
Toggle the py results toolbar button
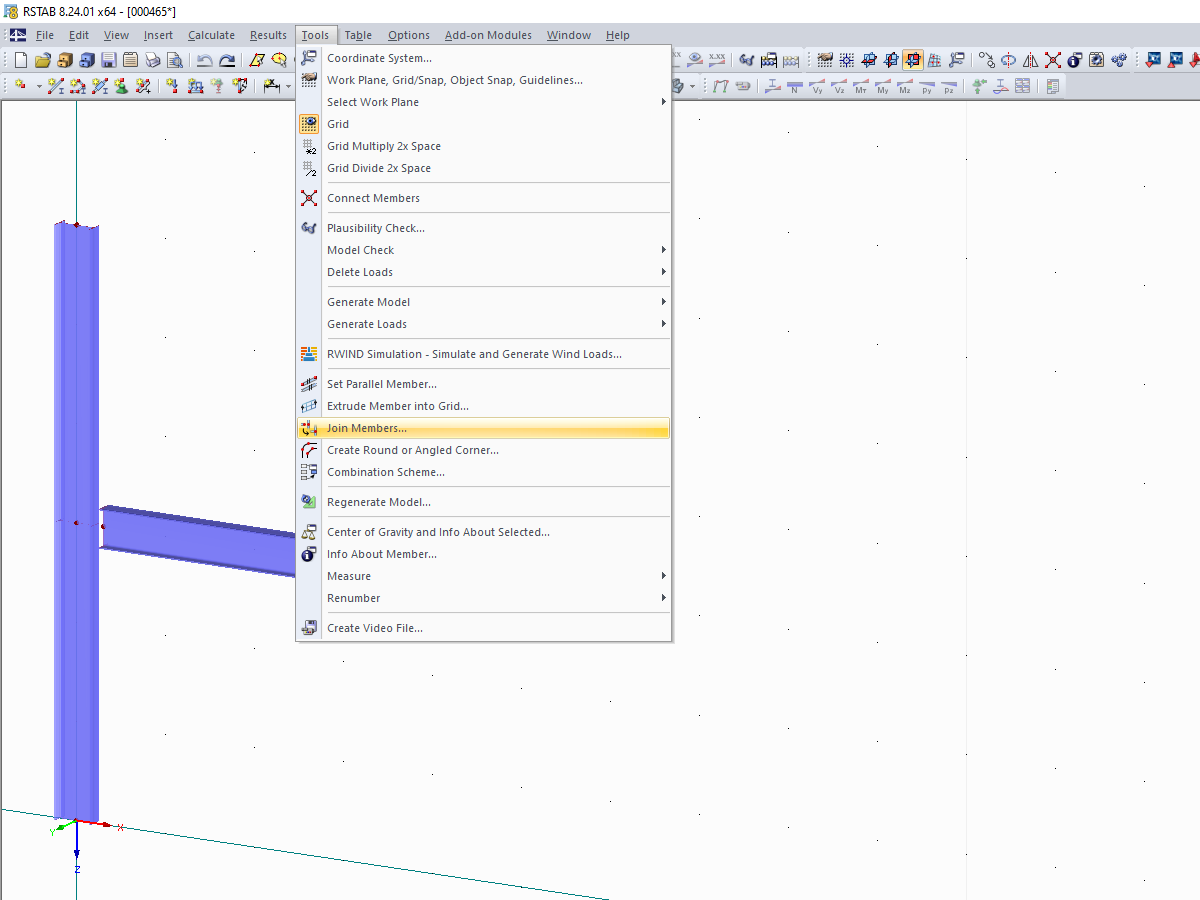click(927, 86)
